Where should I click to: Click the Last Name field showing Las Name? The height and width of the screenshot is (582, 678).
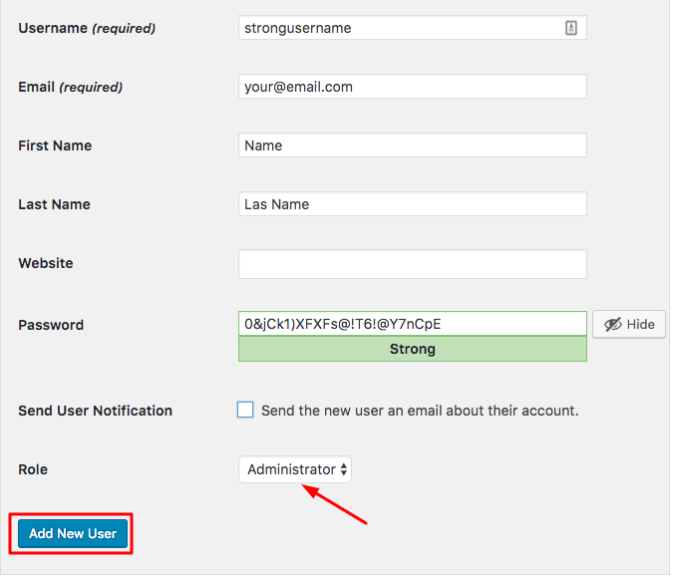point(412,204)
